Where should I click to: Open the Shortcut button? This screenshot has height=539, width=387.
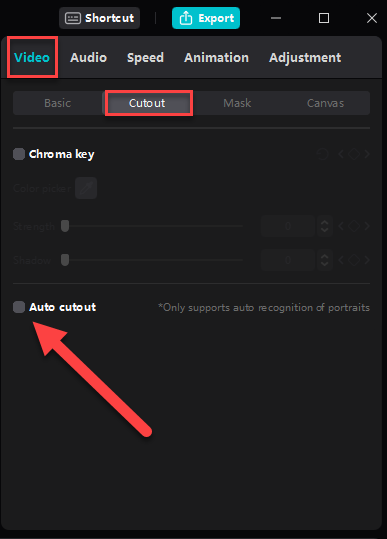(x=99, y=18)
